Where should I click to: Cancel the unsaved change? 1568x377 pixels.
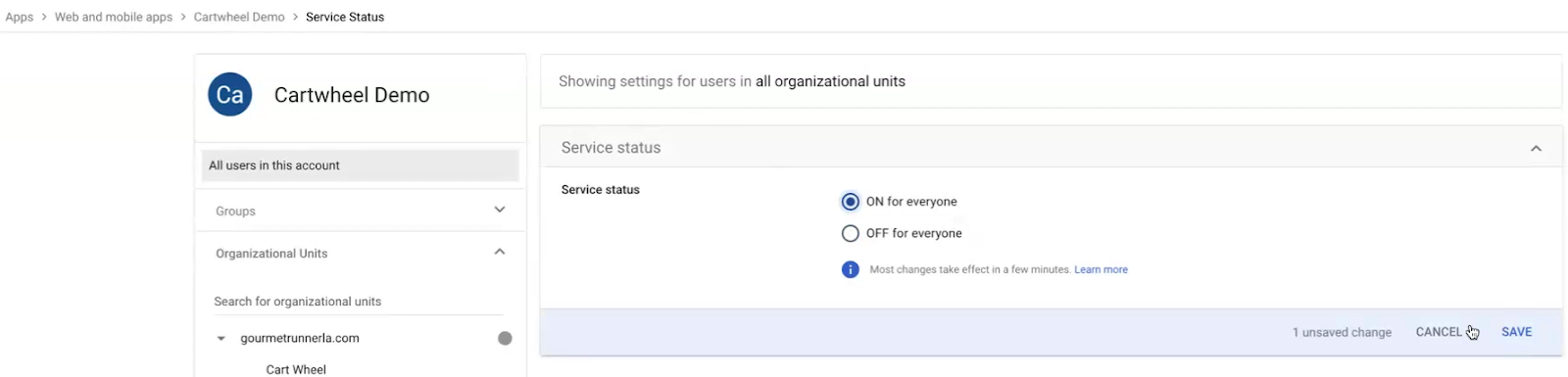[x=1439, y=332]
